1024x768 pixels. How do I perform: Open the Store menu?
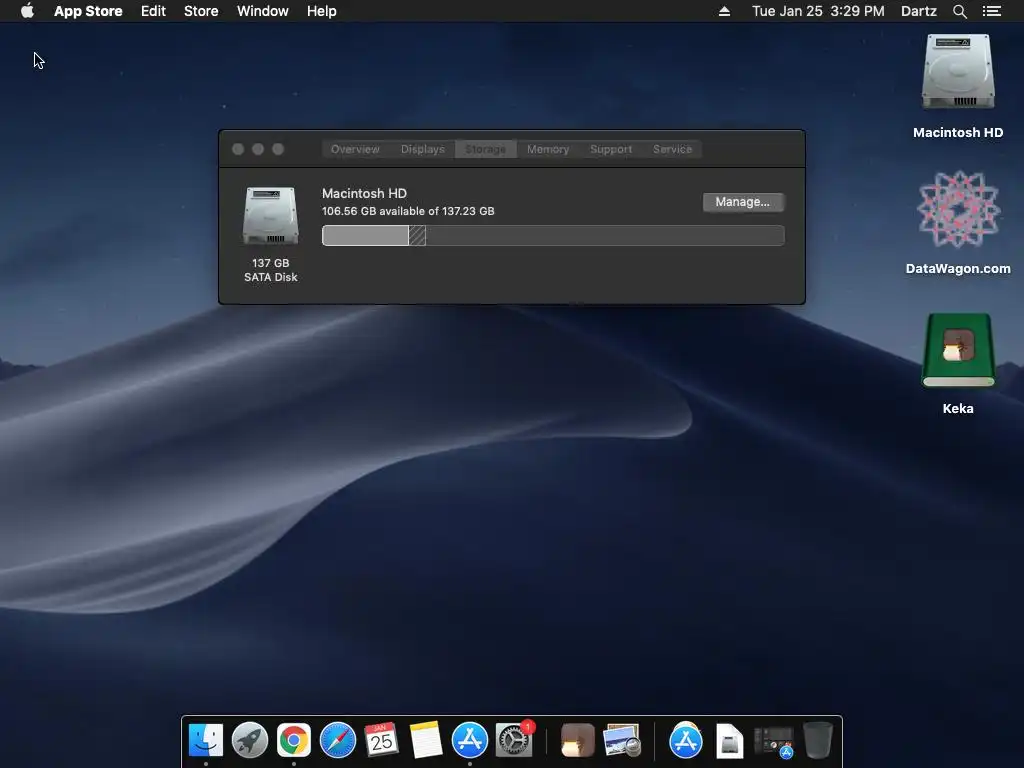click(201, 11)
